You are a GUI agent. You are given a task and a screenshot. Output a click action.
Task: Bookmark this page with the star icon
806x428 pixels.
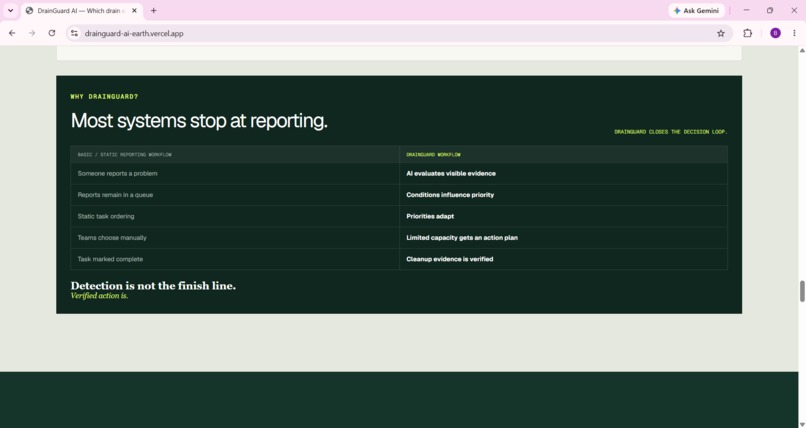coord(721,33)
